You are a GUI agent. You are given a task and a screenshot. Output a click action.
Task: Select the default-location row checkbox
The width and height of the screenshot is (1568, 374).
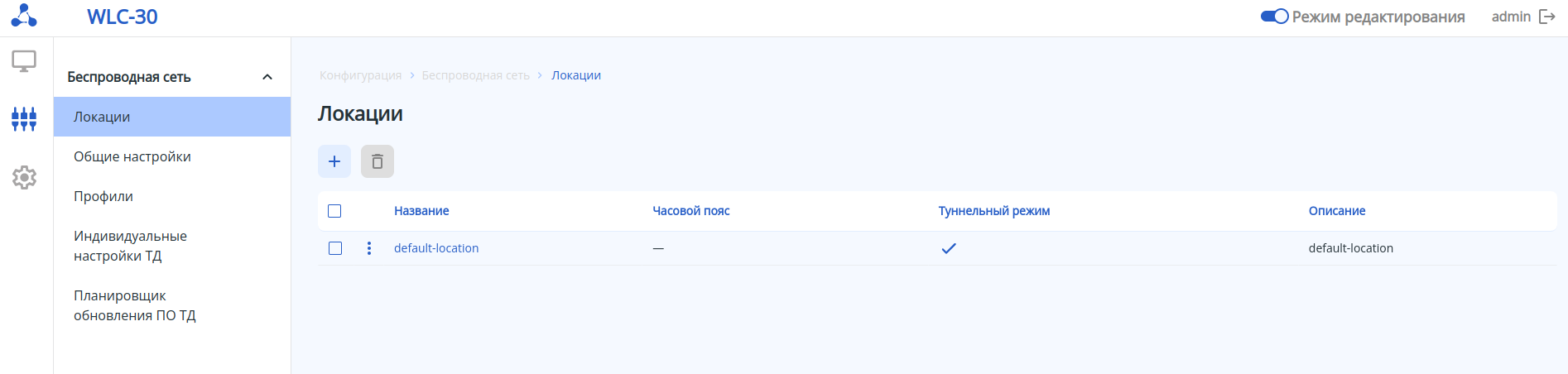(335, 248)
